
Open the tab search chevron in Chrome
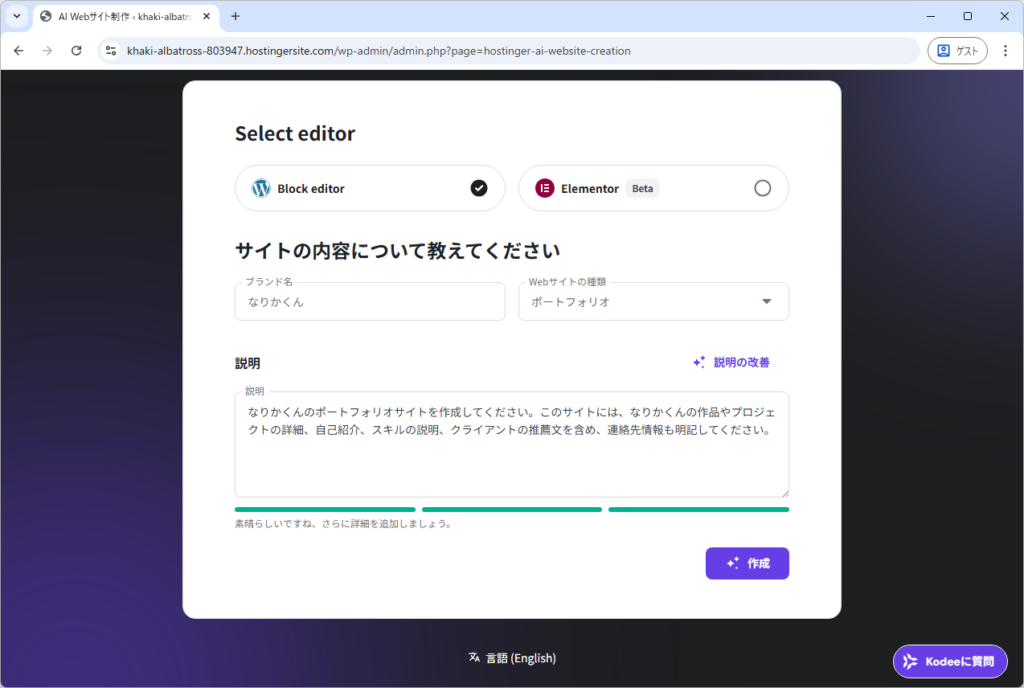click(x=17, y=16)
